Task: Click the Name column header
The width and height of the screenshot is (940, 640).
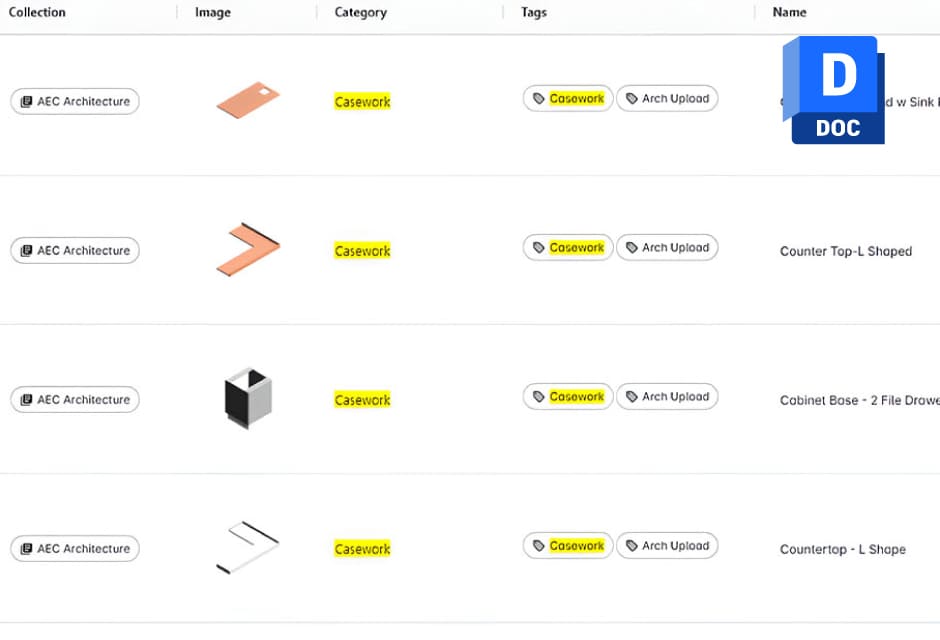Action: pos(789,12)
